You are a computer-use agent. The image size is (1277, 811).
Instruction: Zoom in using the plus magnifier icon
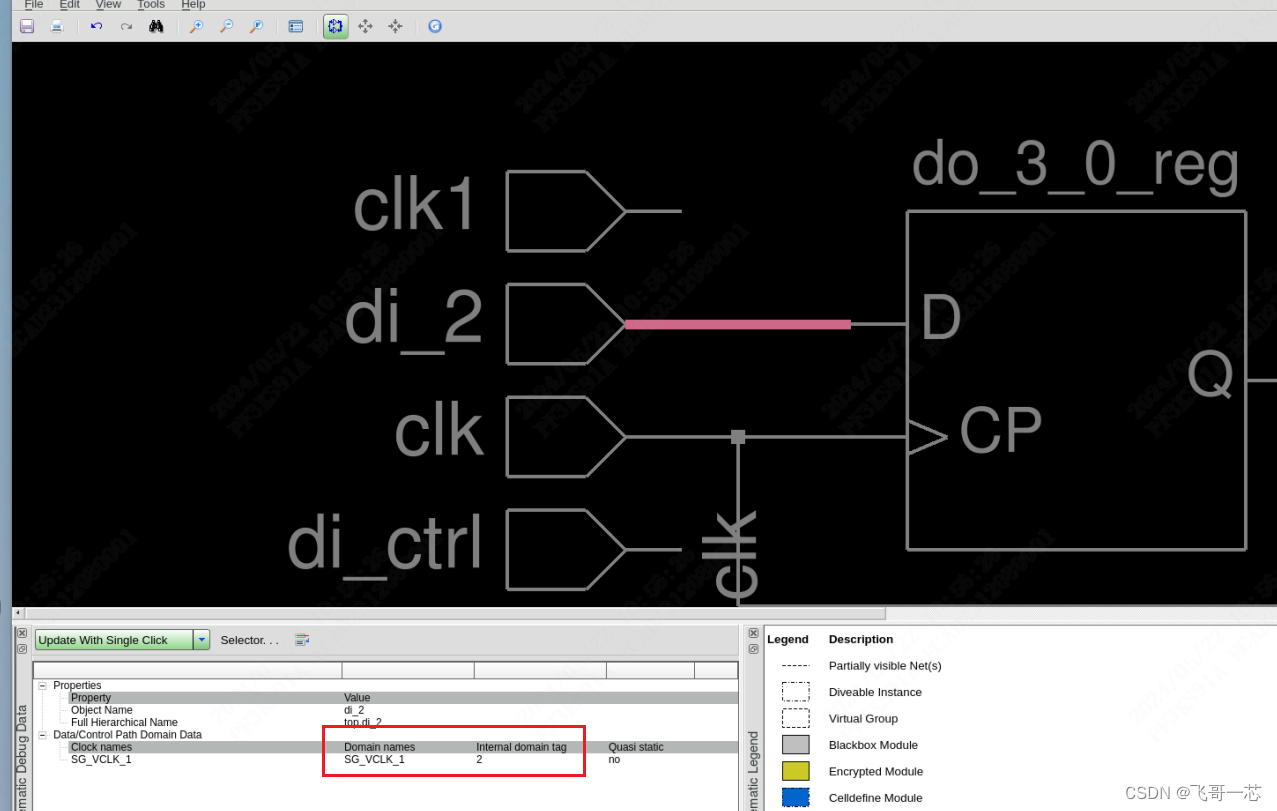click(x=196, y=26)
